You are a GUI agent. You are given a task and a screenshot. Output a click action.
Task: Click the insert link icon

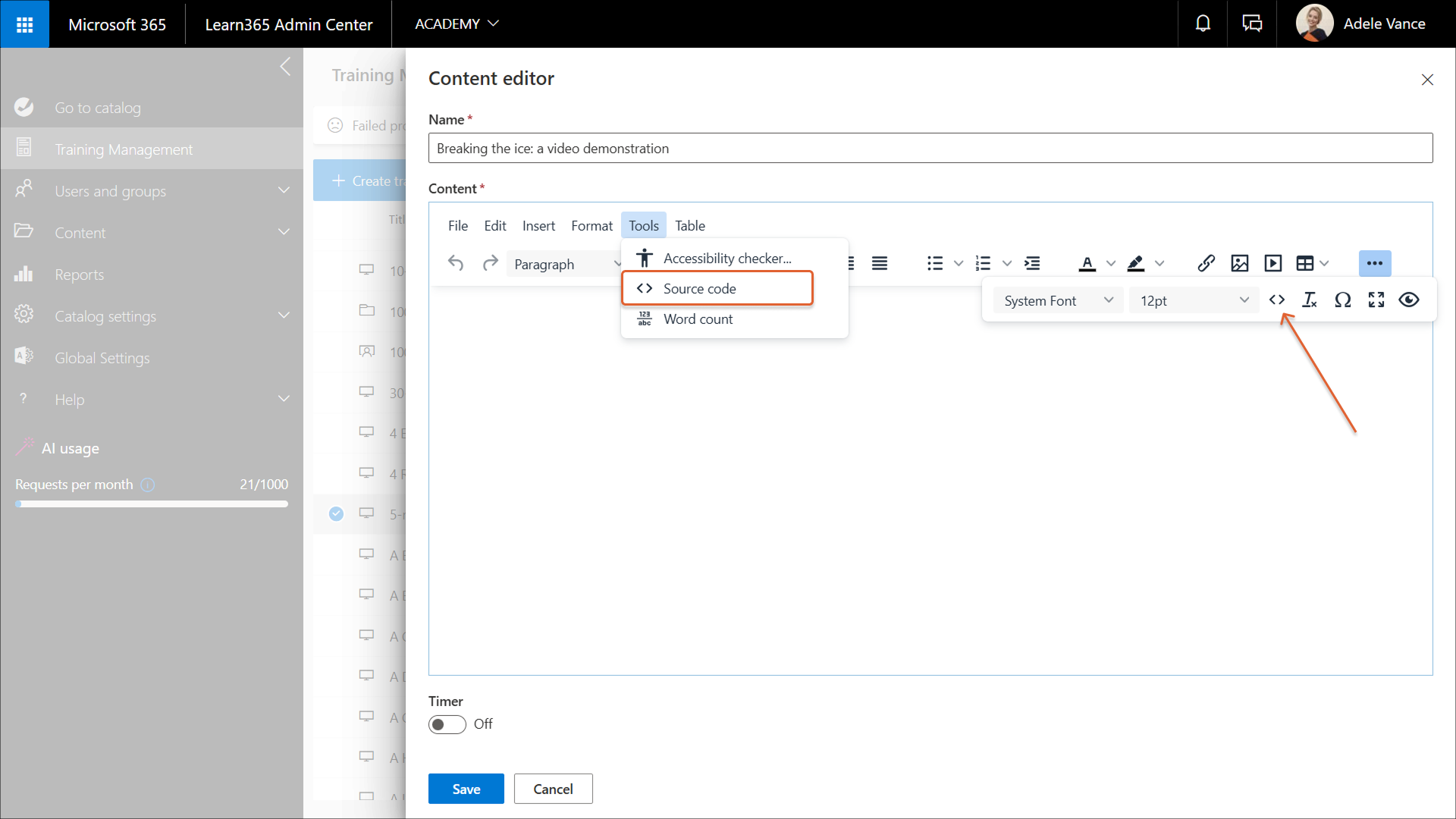tap(1206, 263)
